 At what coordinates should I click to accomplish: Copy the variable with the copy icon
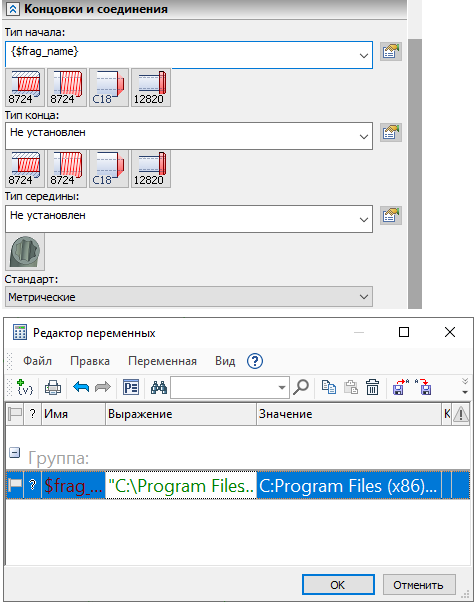(x=329, y=387)
